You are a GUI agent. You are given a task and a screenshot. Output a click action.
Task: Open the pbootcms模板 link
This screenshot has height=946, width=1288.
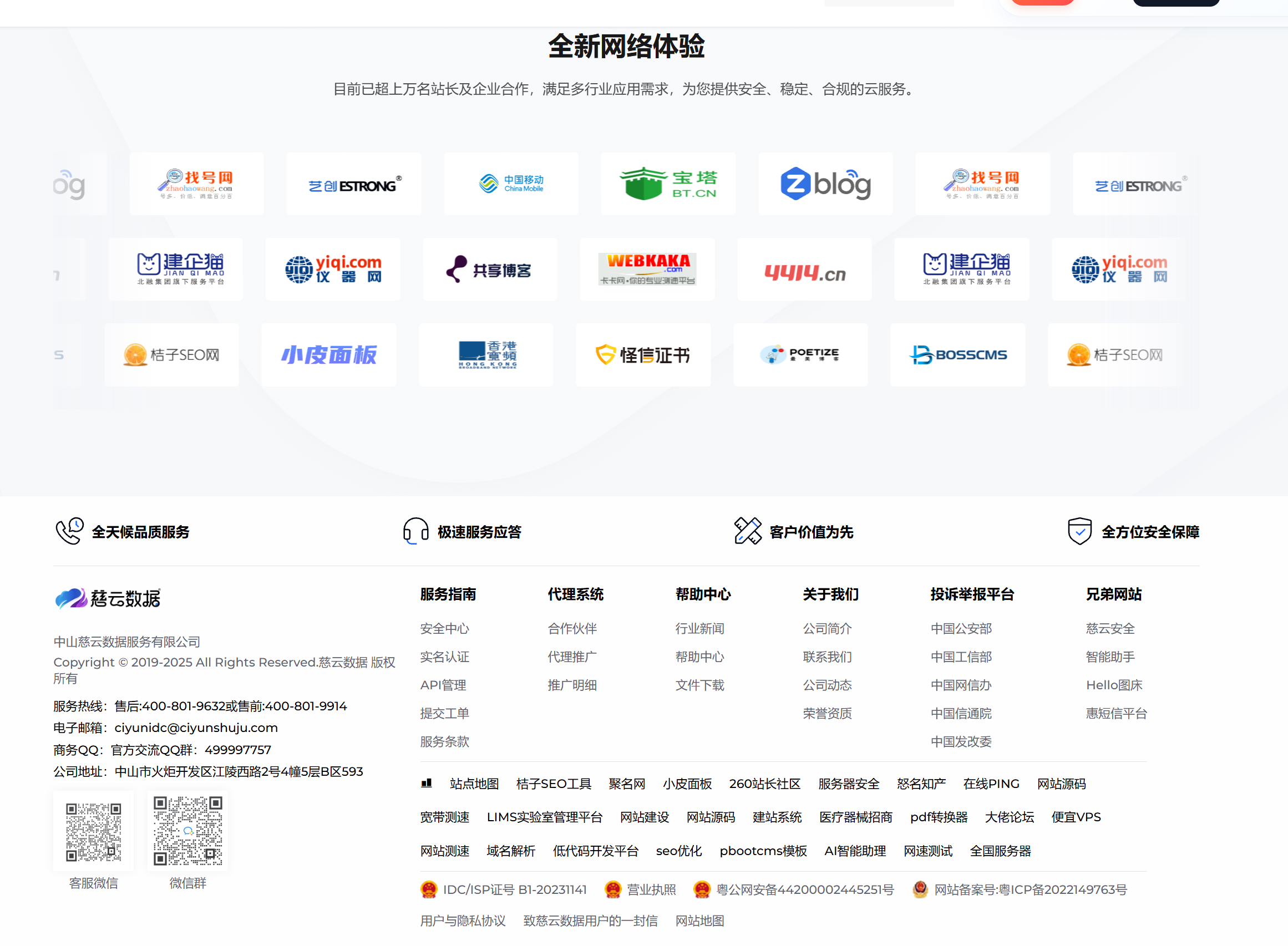tap(763, 852)
